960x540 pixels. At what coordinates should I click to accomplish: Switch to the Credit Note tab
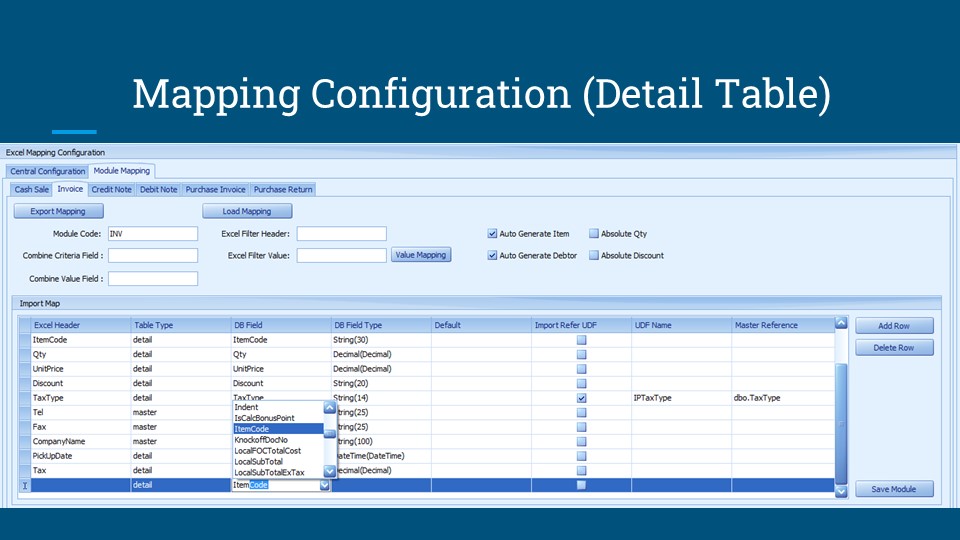111,189
